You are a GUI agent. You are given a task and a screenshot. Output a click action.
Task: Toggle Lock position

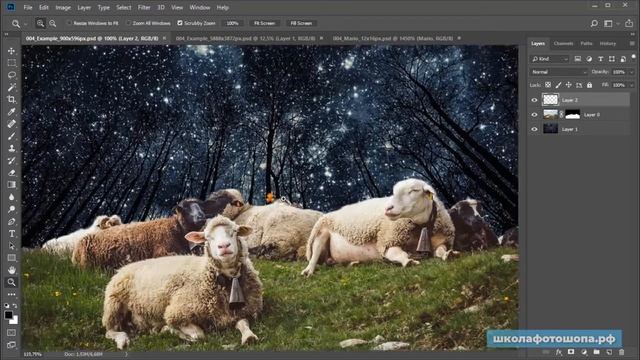[x=569, y=85]
